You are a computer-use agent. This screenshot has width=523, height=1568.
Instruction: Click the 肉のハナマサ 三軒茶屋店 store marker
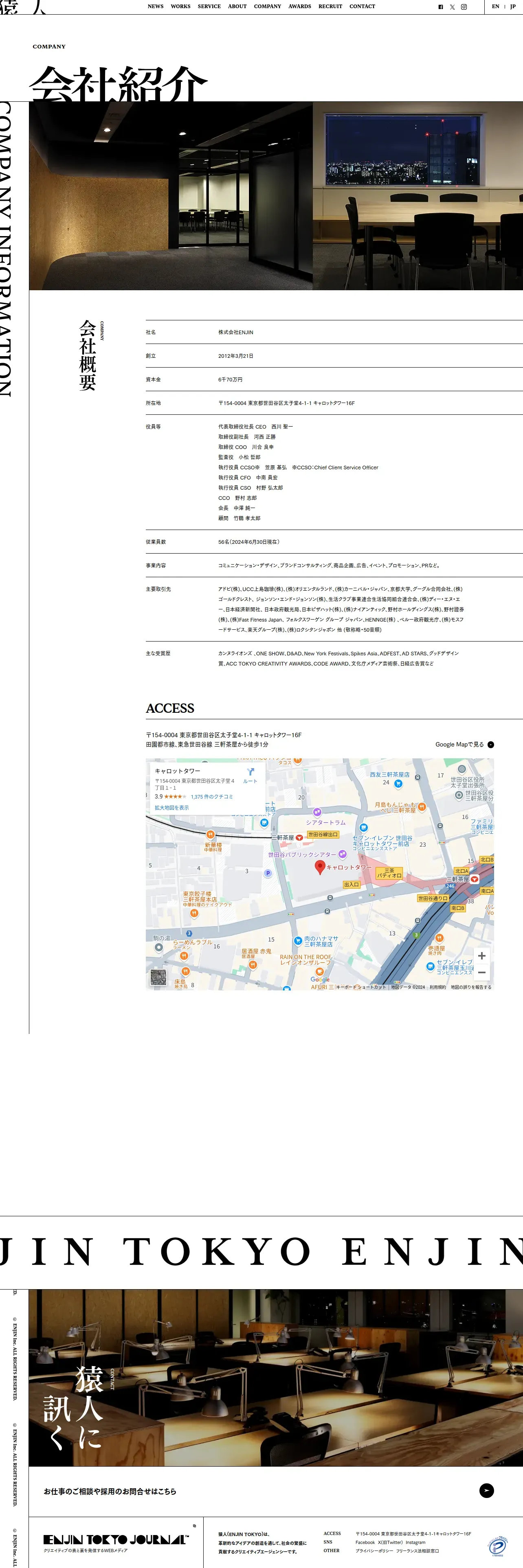tap(297, 941)
